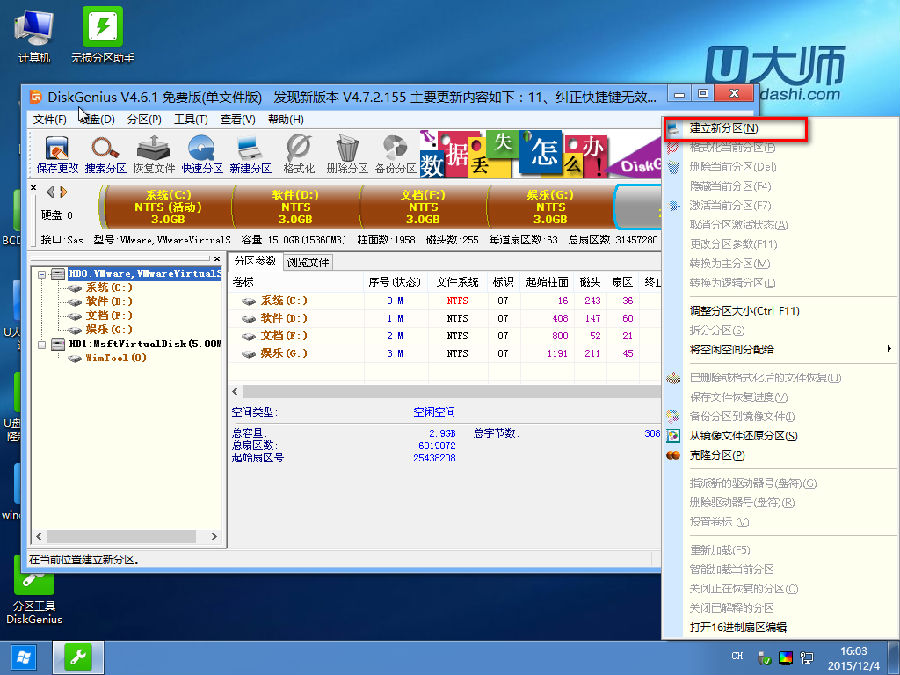Choose 克隆分区(P) in the context menu
The height and width of the screenshot is (675, 900).
pos(717,455)
